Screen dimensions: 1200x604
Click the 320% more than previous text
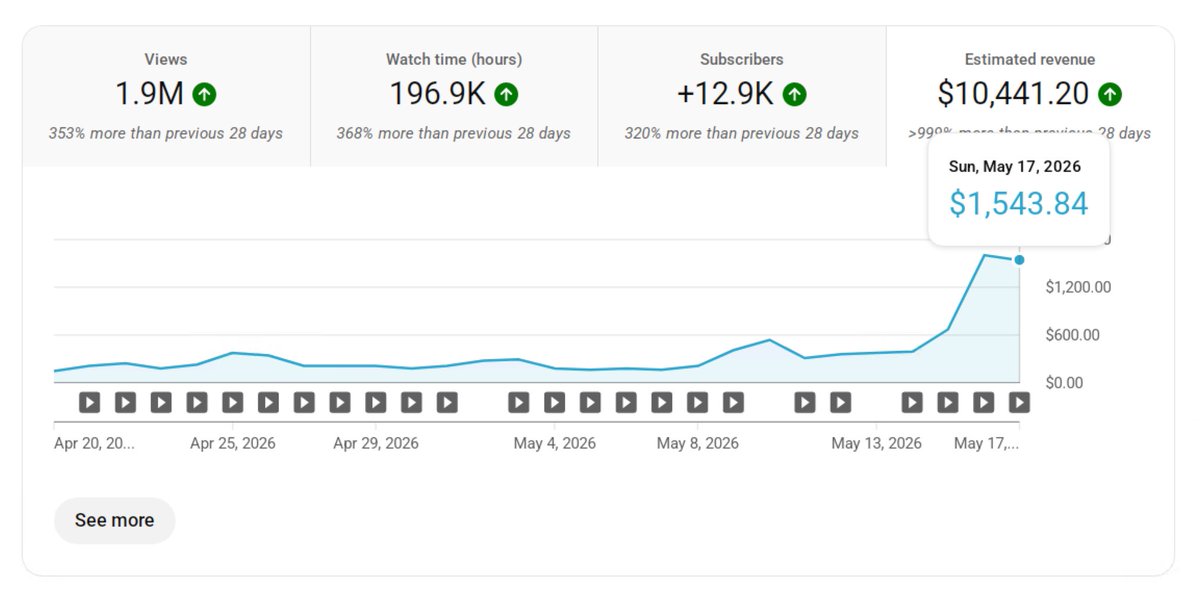(742, 133)
